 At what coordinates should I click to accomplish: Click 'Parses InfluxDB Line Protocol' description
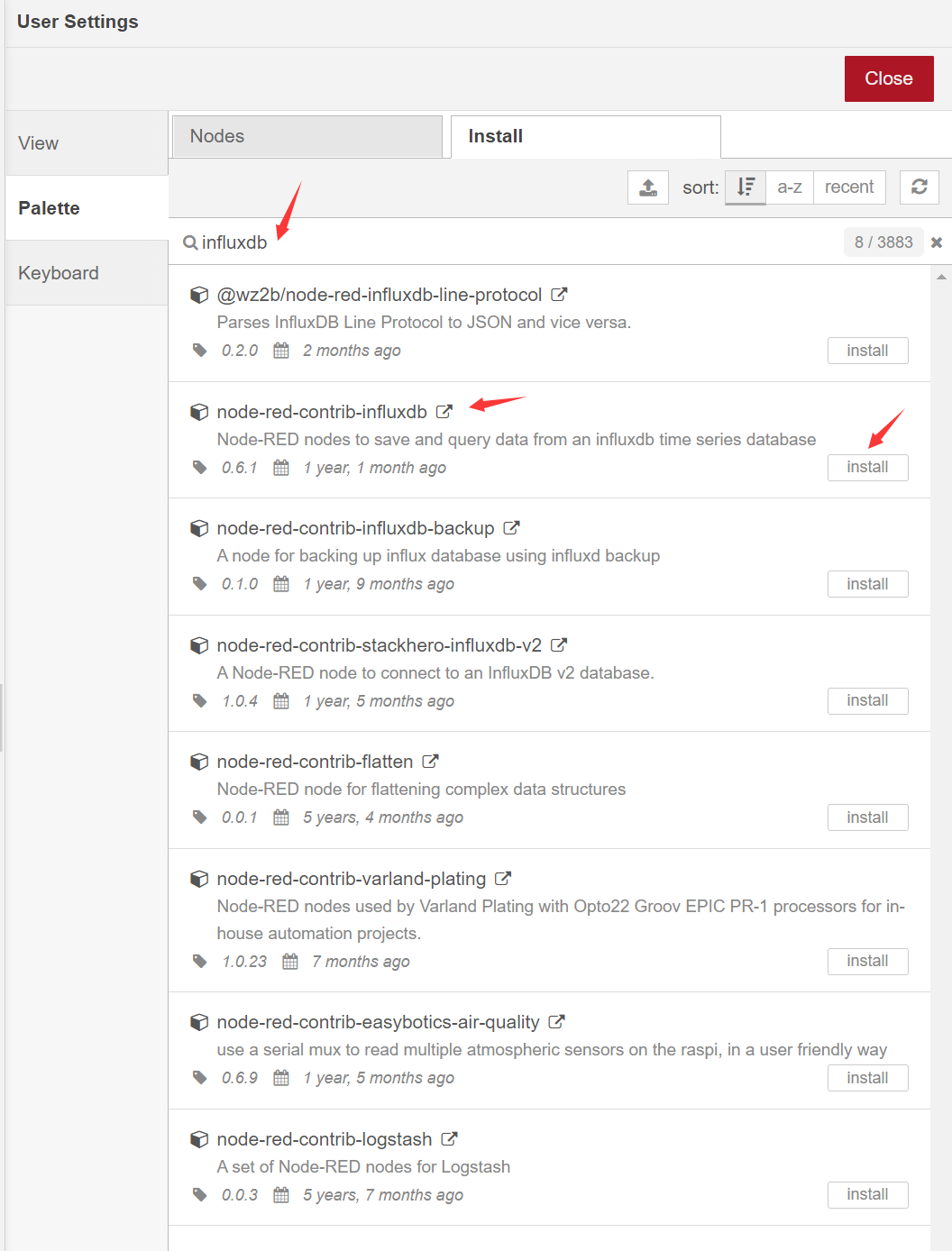(424, 322)
